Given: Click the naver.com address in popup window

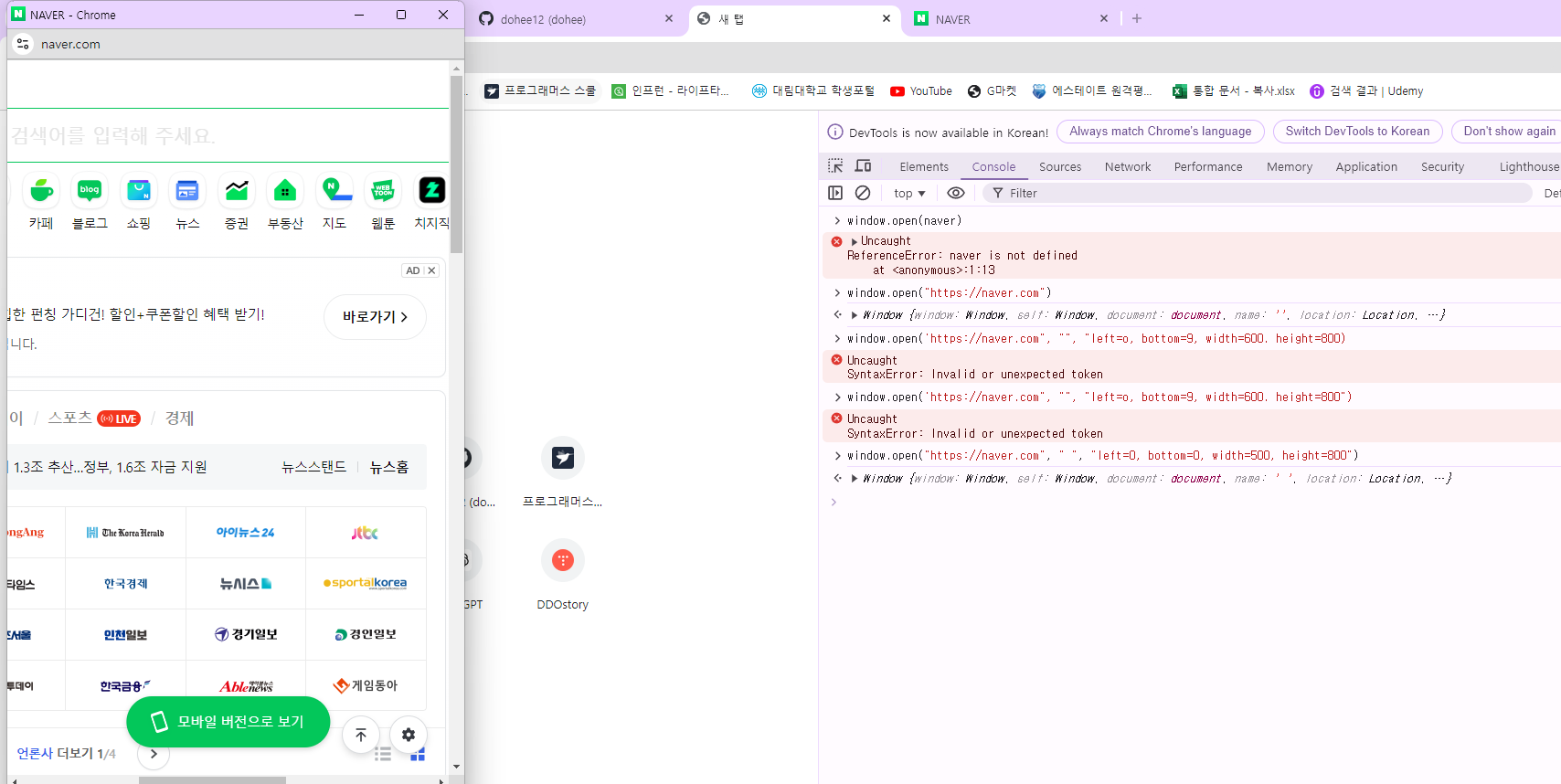Looking at the screenshot, I should click(x=70, y=44).
